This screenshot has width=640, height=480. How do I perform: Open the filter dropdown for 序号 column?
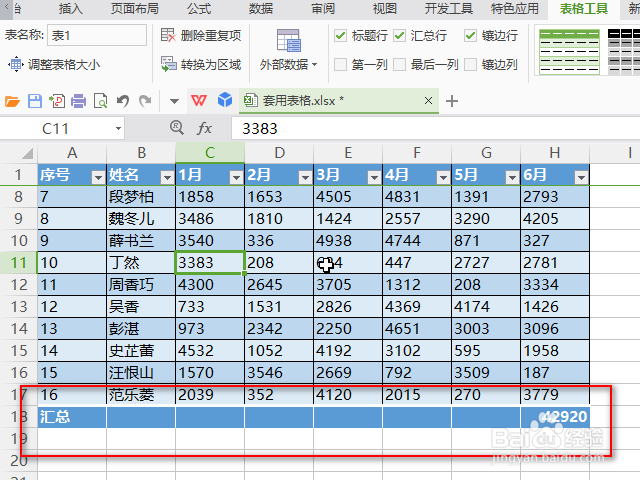pos(98,177)
